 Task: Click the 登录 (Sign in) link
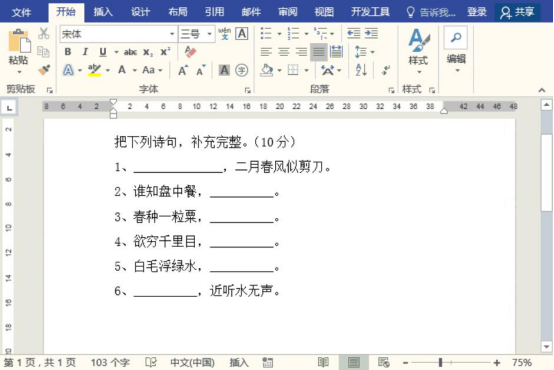coord(477,12)
